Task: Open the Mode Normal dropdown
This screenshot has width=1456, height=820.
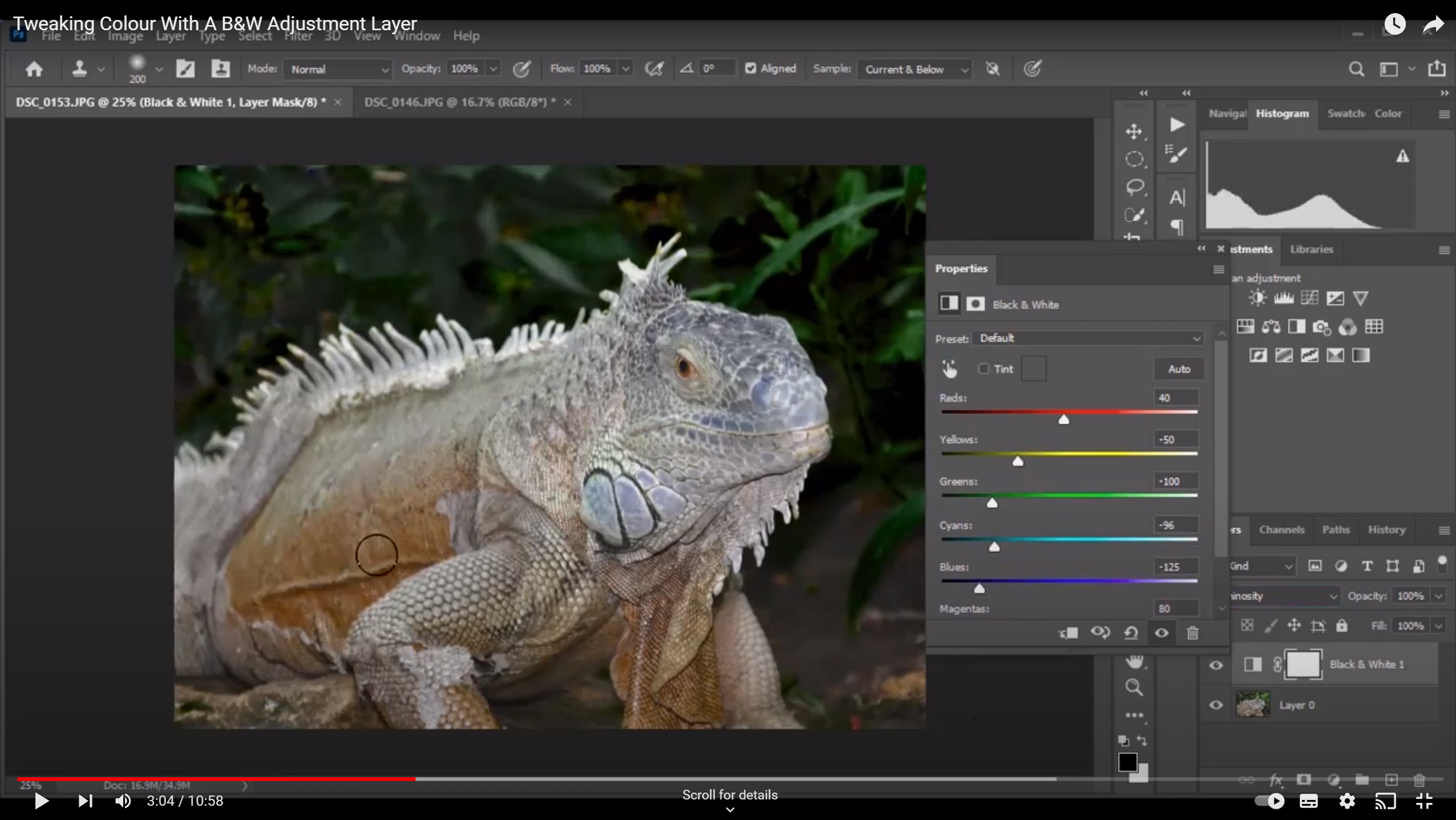Action: tap(338, 69)
